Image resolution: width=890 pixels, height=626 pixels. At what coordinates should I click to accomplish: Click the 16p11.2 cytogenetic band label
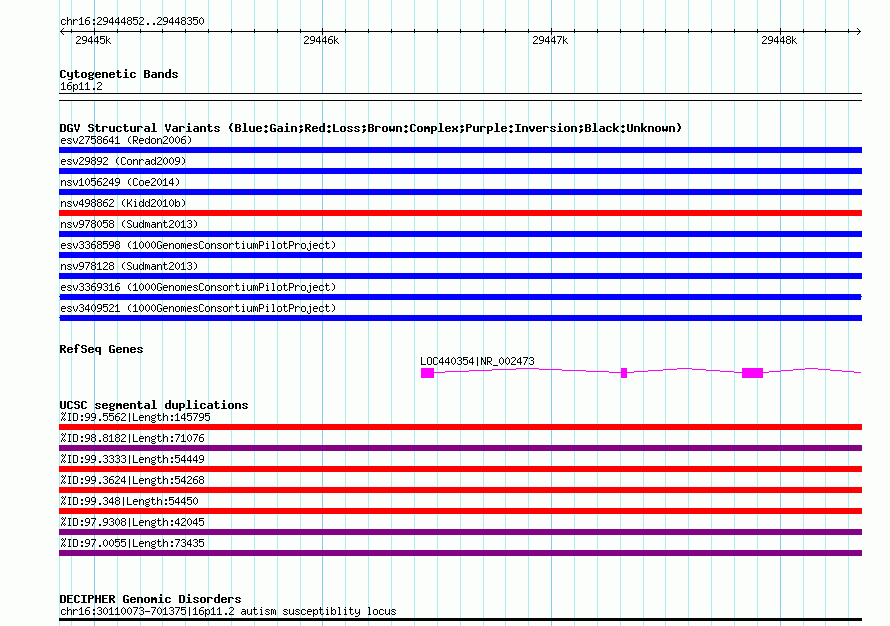click(x=81, y=86)
